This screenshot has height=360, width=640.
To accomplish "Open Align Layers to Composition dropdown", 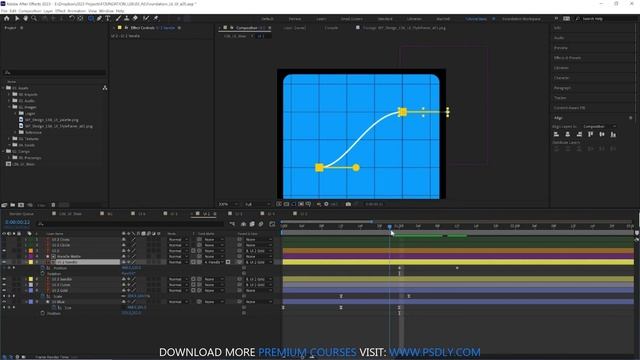I will 599,127.
